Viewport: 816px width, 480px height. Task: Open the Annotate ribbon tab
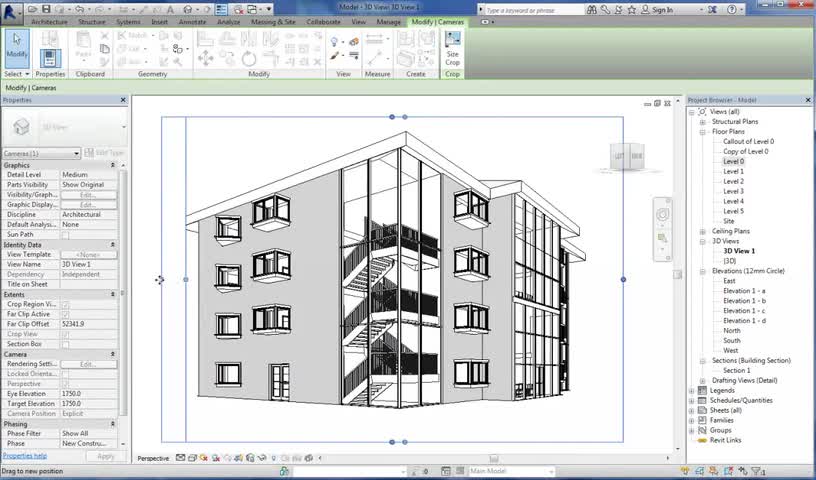(193, 22)
